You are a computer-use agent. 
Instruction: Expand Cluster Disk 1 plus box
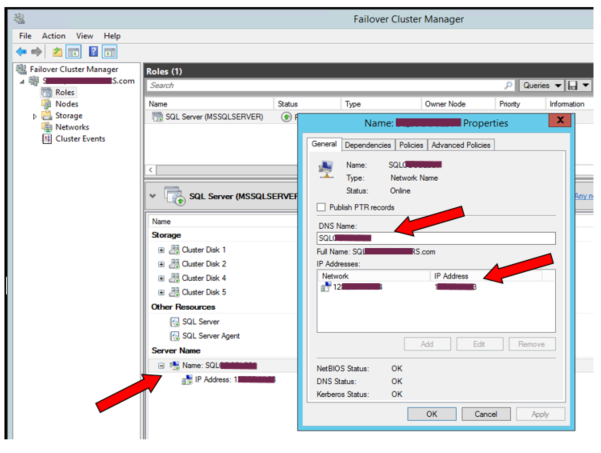161,250
